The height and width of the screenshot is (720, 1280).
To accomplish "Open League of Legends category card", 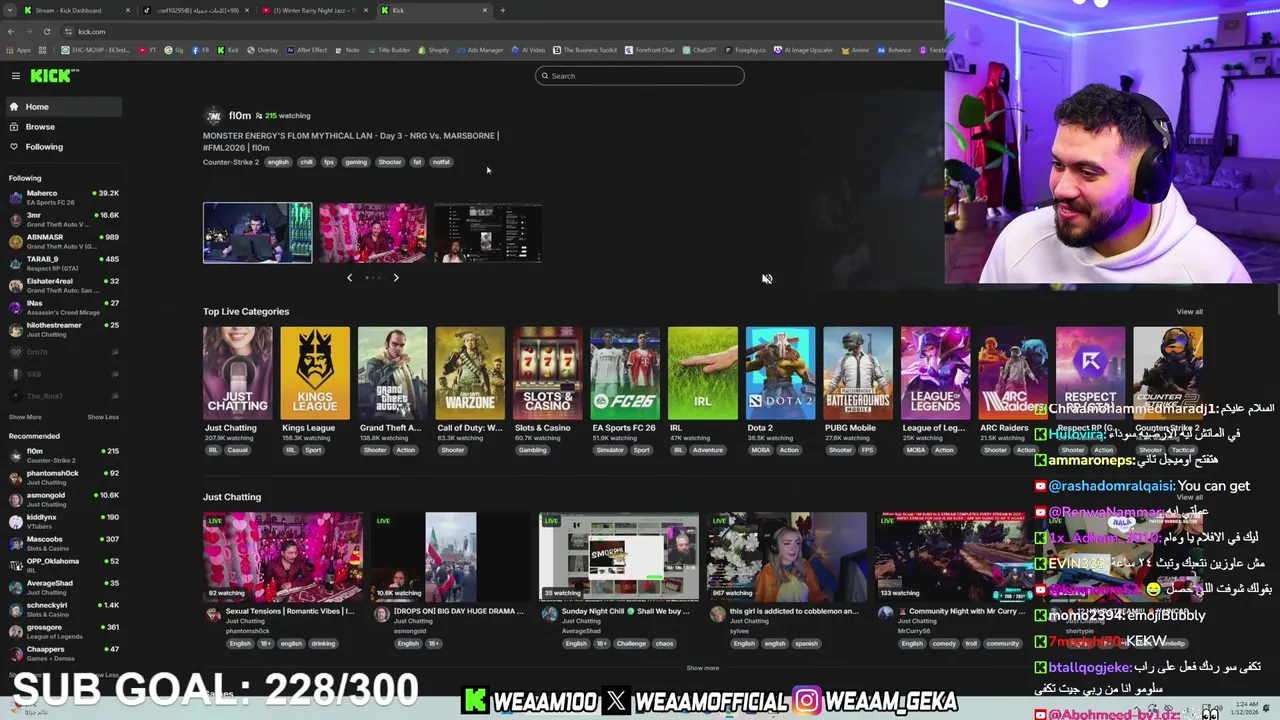I will pos(935,373).
